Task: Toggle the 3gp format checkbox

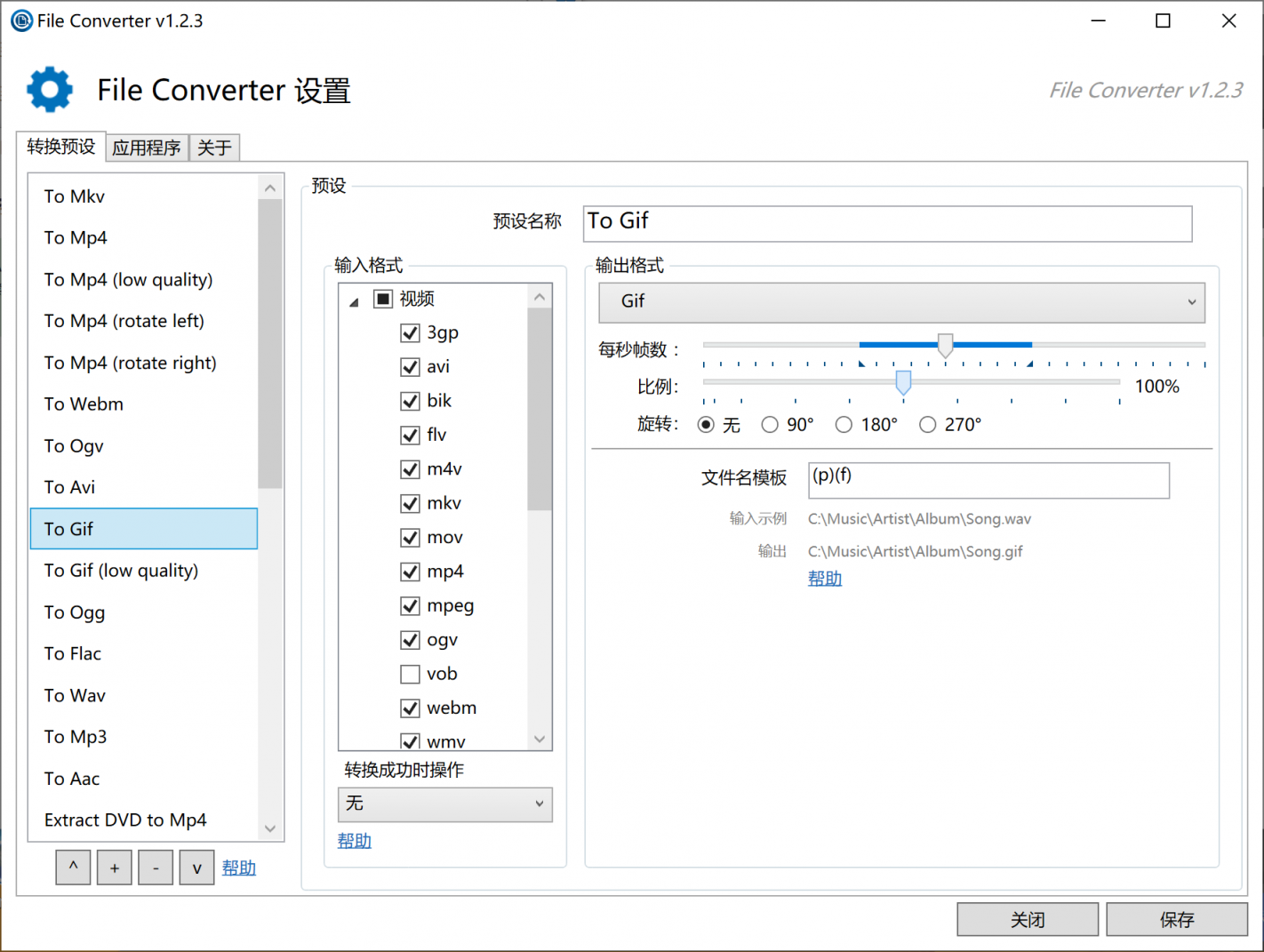Action: pos(410,333)
